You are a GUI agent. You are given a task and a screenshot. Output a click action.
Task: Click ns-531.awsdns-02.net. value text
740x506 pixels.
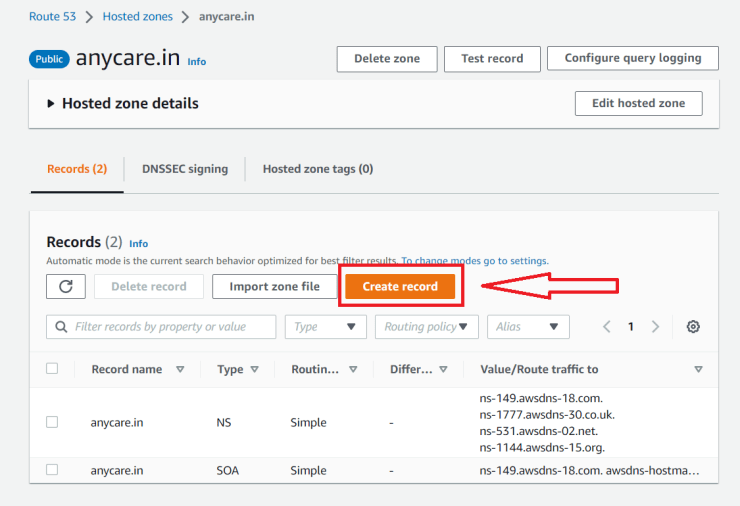538,431
